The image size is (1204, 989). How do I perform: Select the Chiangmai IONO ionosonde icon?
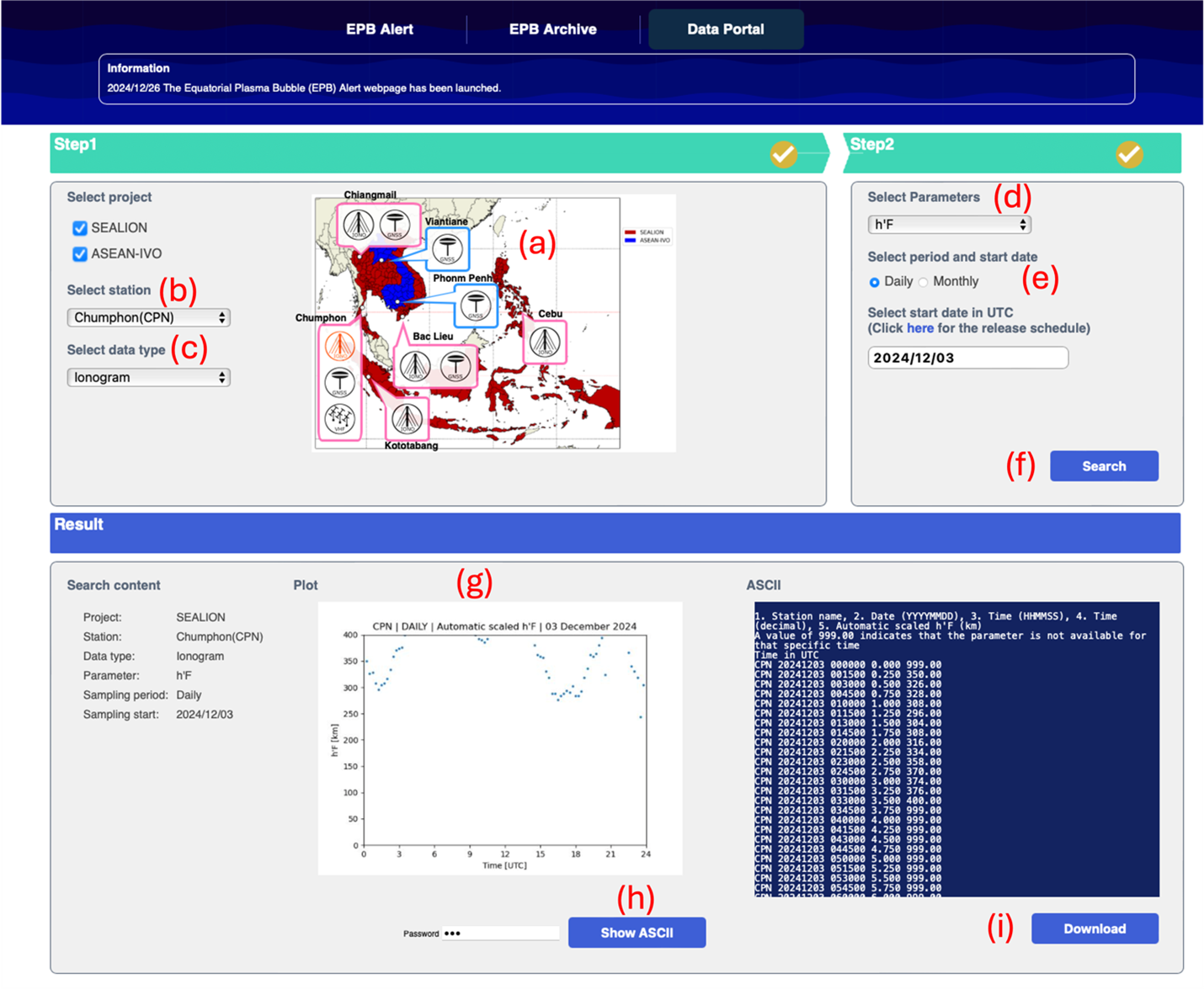pyautogui.click(x=359, y=225)
